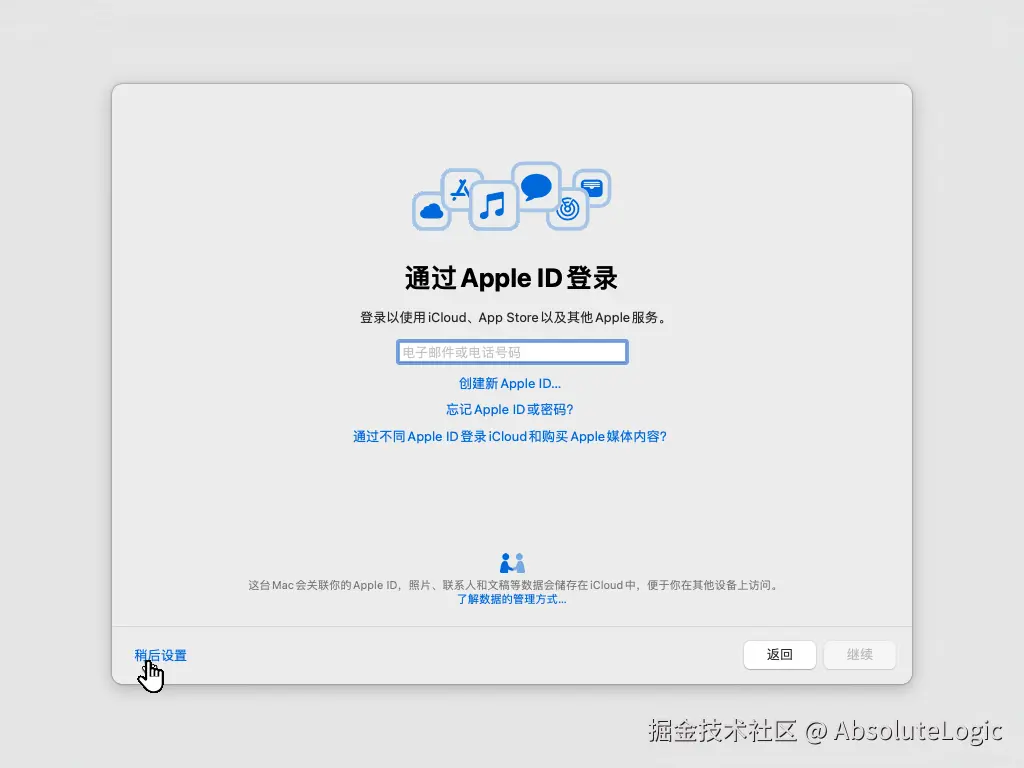The width and height of the screenshot is (1024, 768).
Task: Click the 通过不同 Apple ID 登录 iCloud link
Action: pos(509,436)
